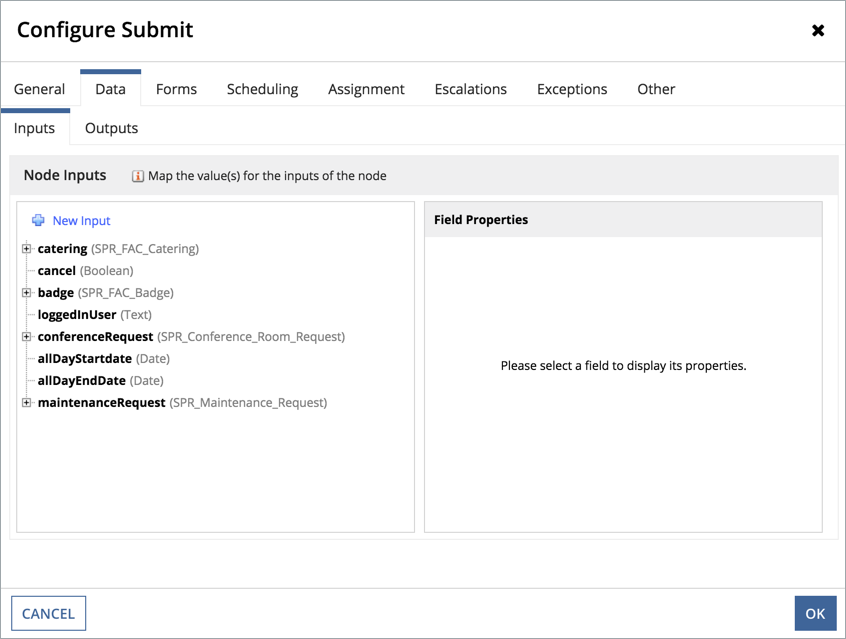The height and width of the screenshot is (639, 846).
Task: Switch to the General tab
Action: [x=39, y=89]
